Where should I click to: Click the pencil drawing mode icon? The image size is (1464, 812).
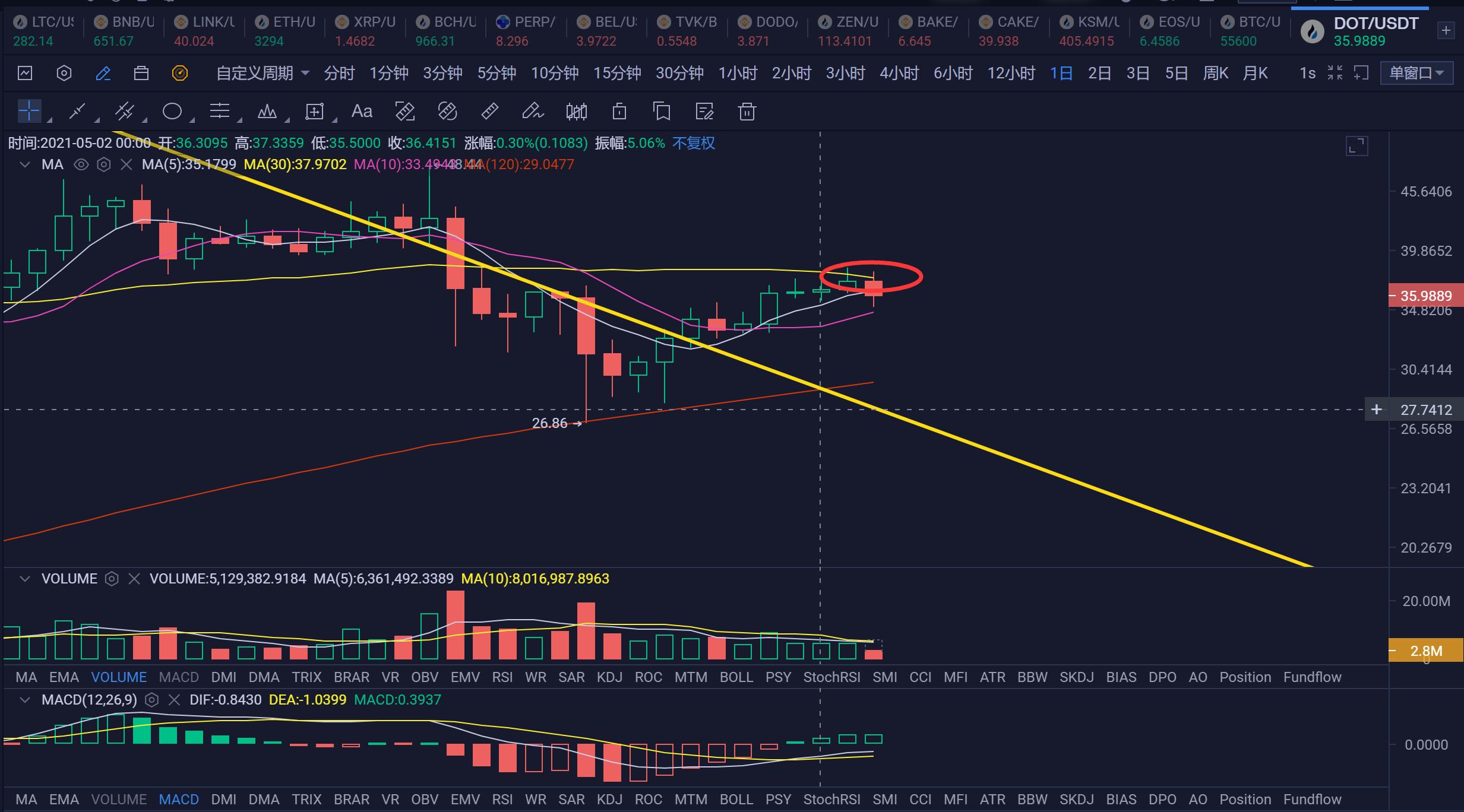103,73
